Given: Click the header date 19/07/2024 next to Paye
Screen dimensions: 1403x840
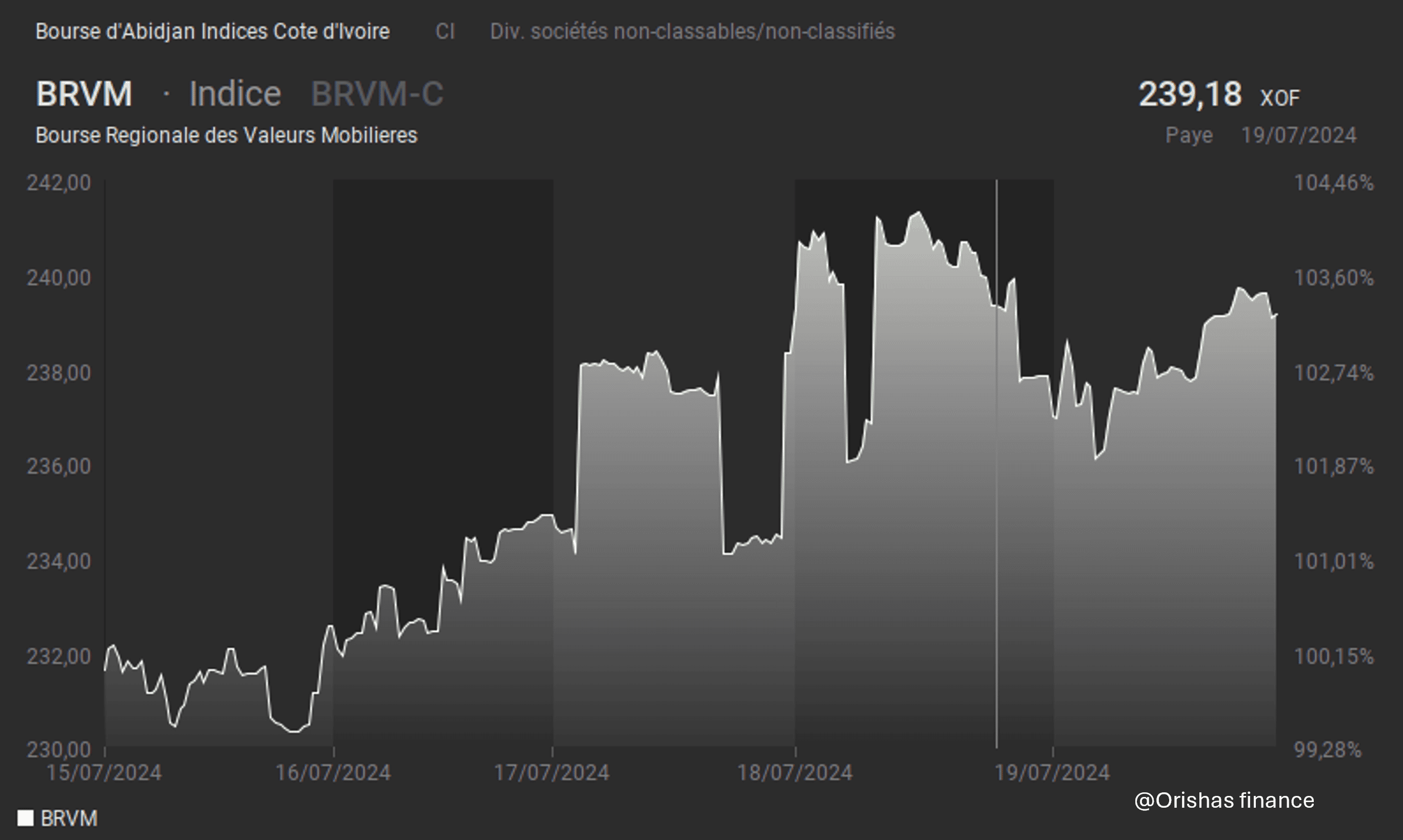Looking at the screenshot, I should point(1299,135).
